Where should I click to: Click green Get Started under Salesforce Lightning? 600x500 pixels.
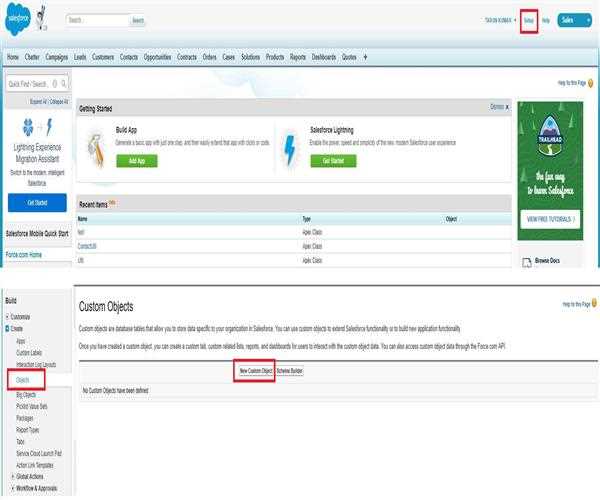click(333, 161)
